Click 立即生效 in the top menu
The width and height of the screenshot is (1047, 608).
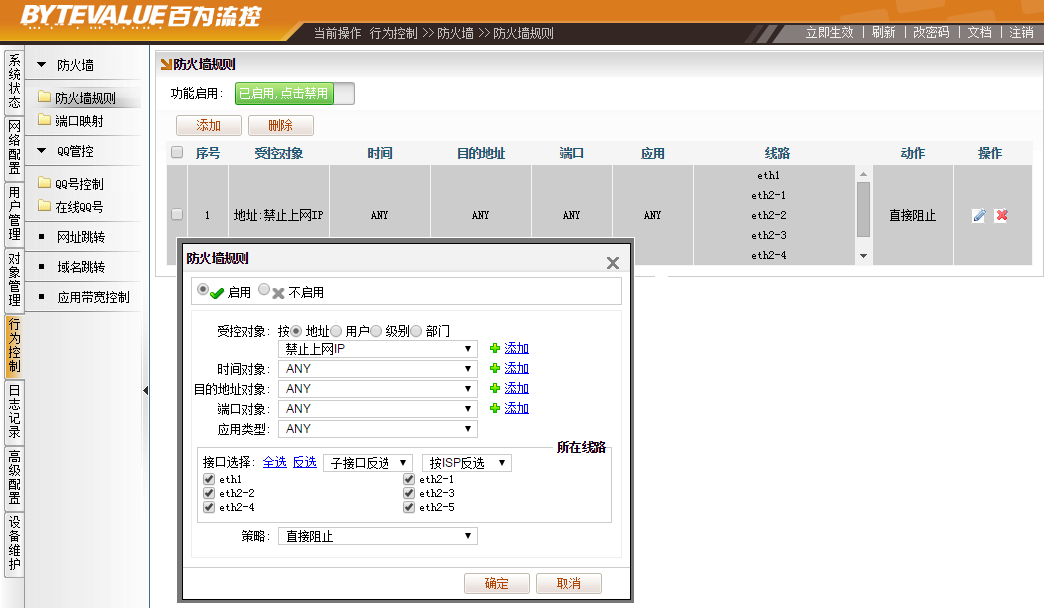[x=829, y=32]
